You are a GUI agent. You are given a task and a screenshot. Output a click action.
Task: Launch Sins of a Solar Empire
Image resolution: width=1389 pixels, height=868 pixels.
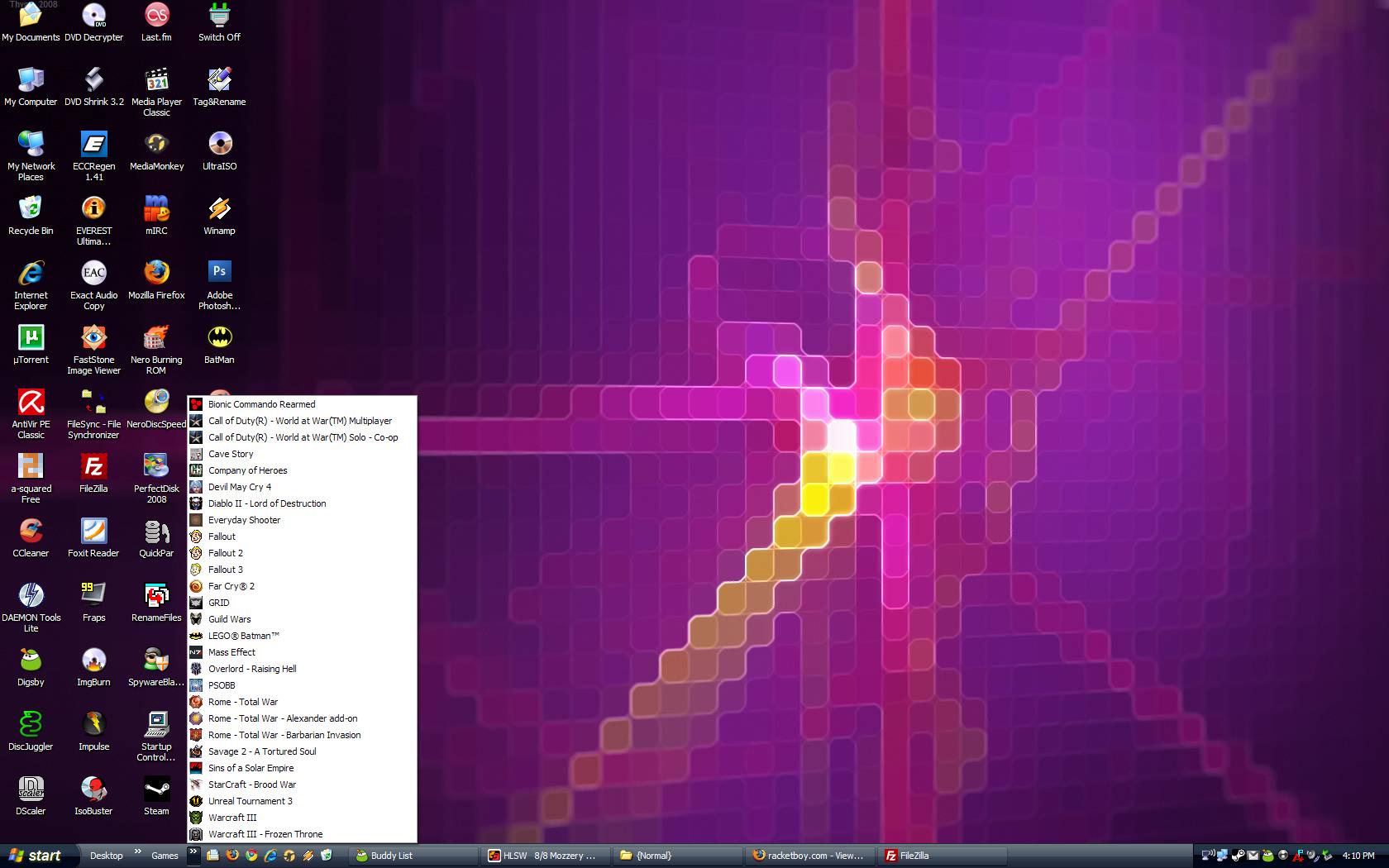point(303,768)
